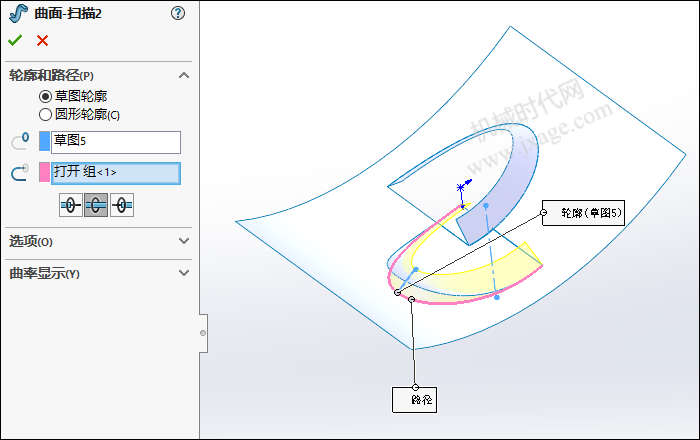Collapse the 轮廓和路径(P) section
The image size is (700, 440).
(x=184, y=75)
